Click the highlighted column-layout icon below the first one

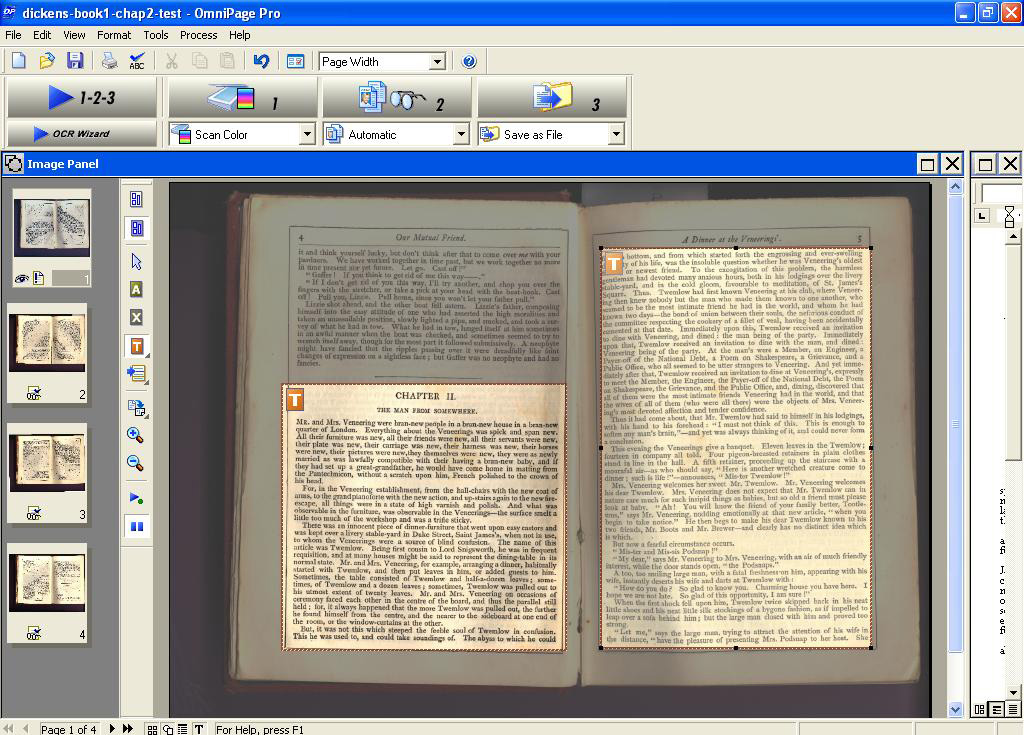136,228
